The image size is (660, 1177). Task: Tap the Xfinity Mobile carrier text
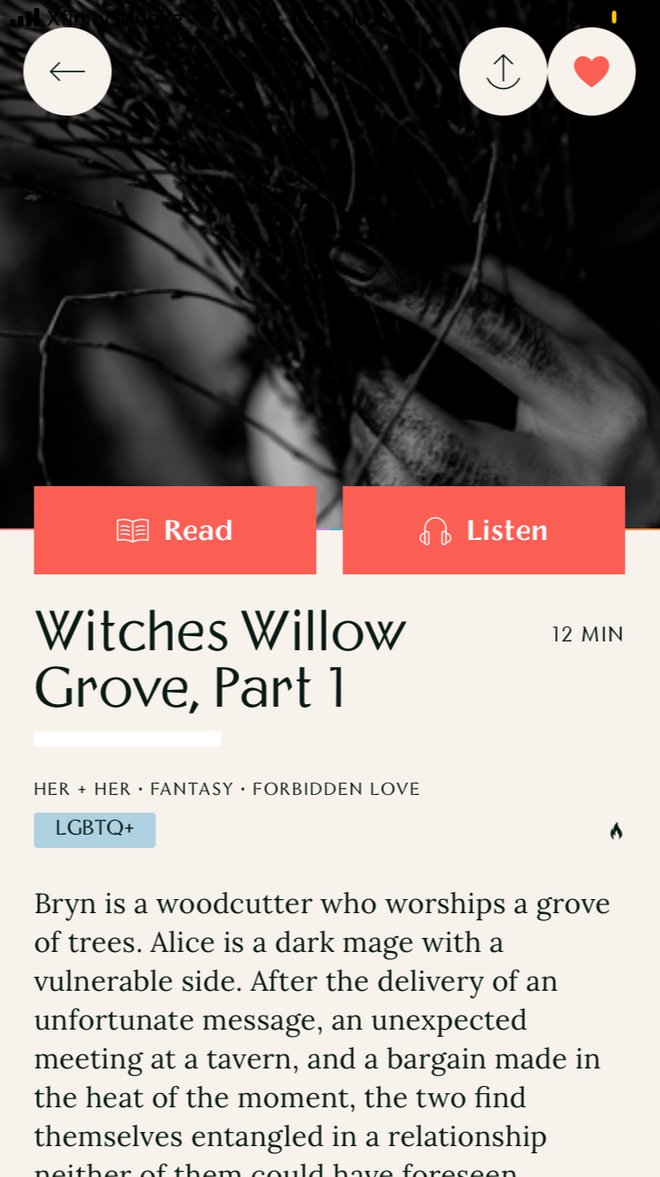click(114, 17)
